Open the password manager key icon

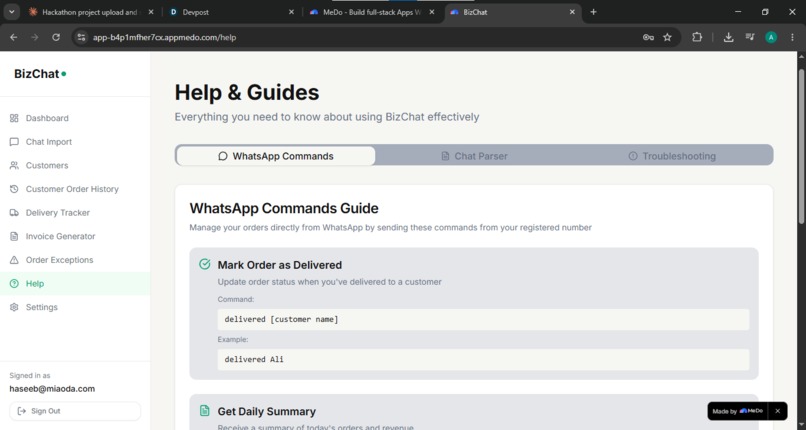click(648, 37)
